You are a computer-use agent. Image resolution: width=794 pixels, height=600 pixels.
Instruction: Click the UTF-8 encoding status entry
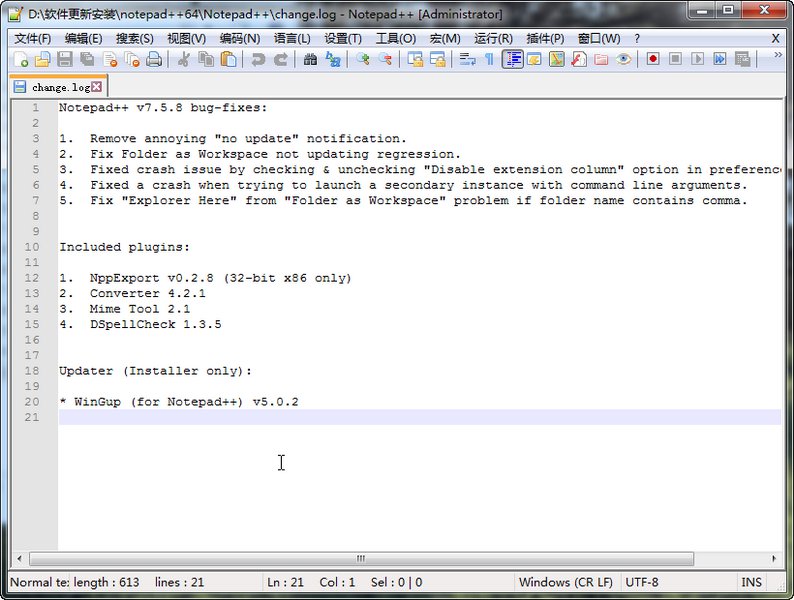[642, 582]
